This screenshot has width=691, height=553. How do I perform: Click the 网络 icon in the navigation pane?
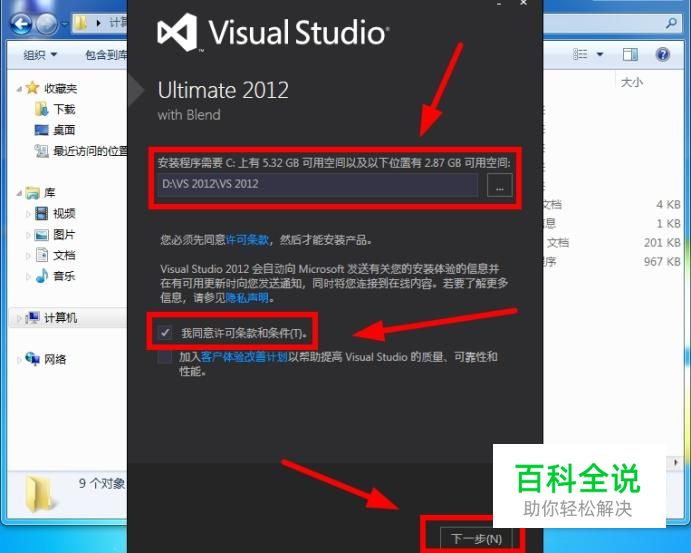pyautogui.click(x=32, y=359)
